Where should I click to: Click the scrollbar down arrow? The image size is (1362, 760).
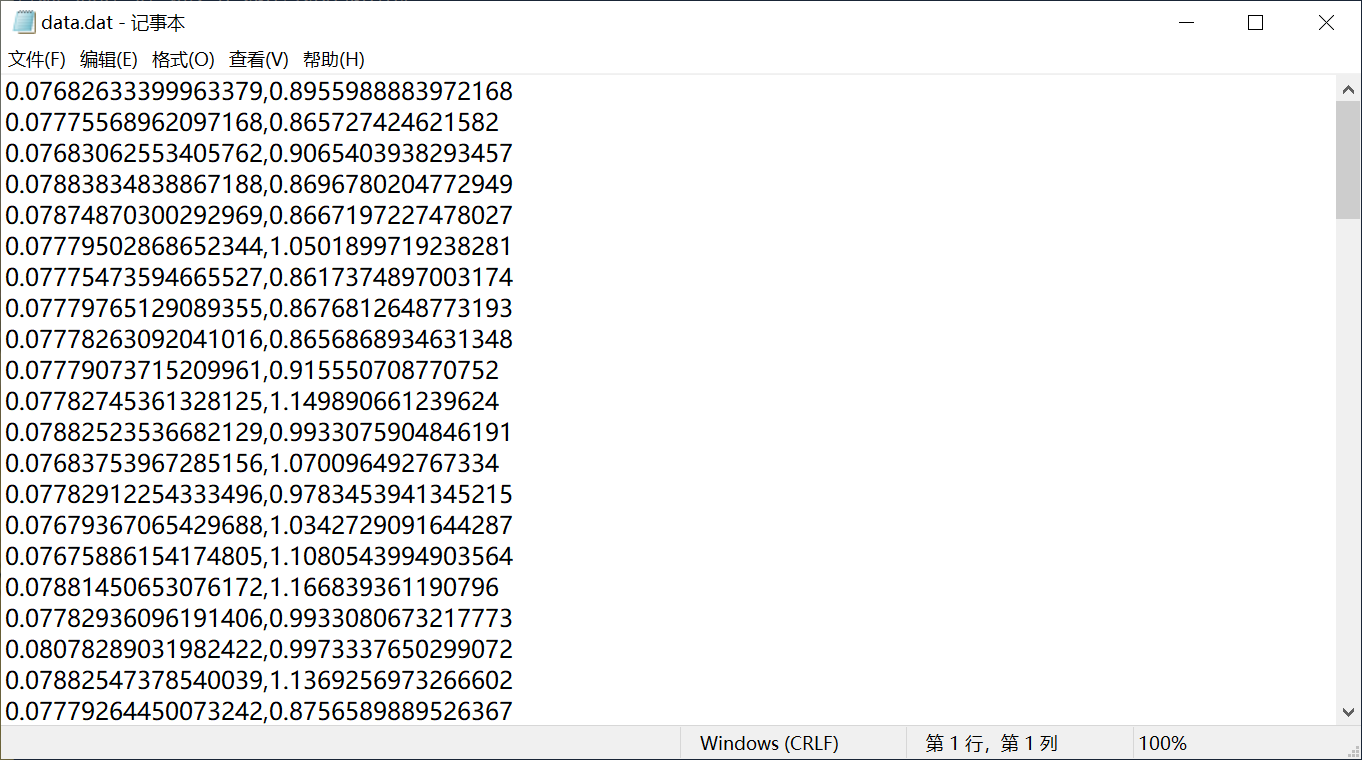click(x=1348, y=712)
